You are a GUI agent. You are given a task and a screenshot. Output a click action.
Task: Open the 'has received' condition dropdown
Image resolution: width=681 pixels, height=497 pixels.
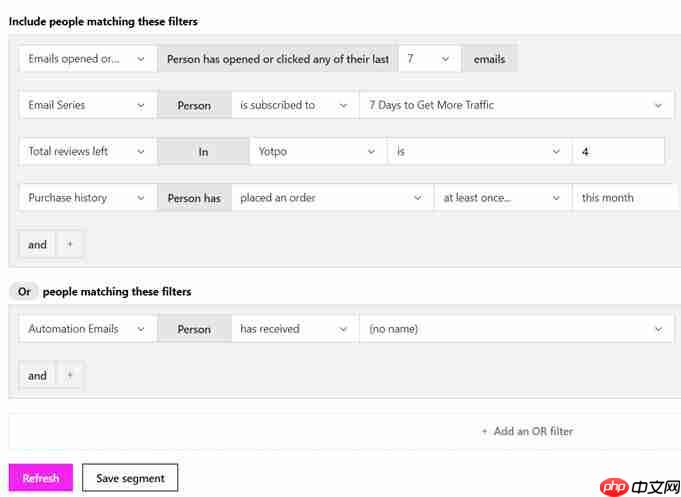294,329
